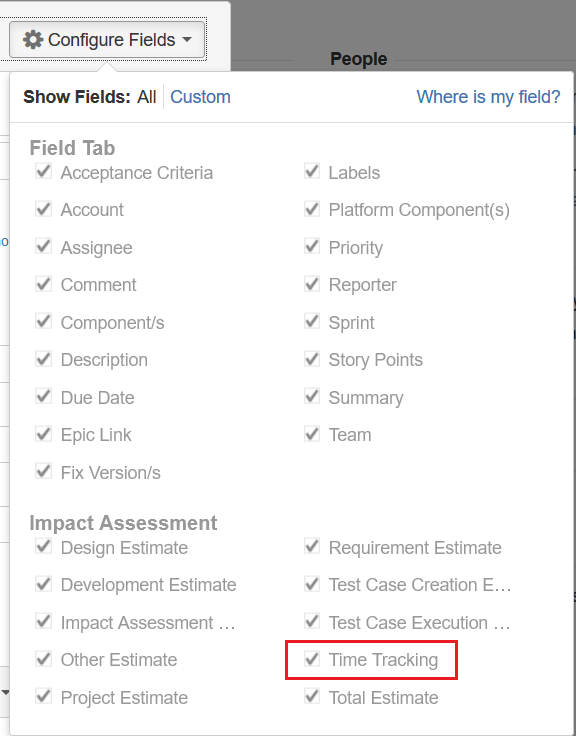This screenshot has height=736, width=576.
Task: Show All fields
Action: [146, 97]
